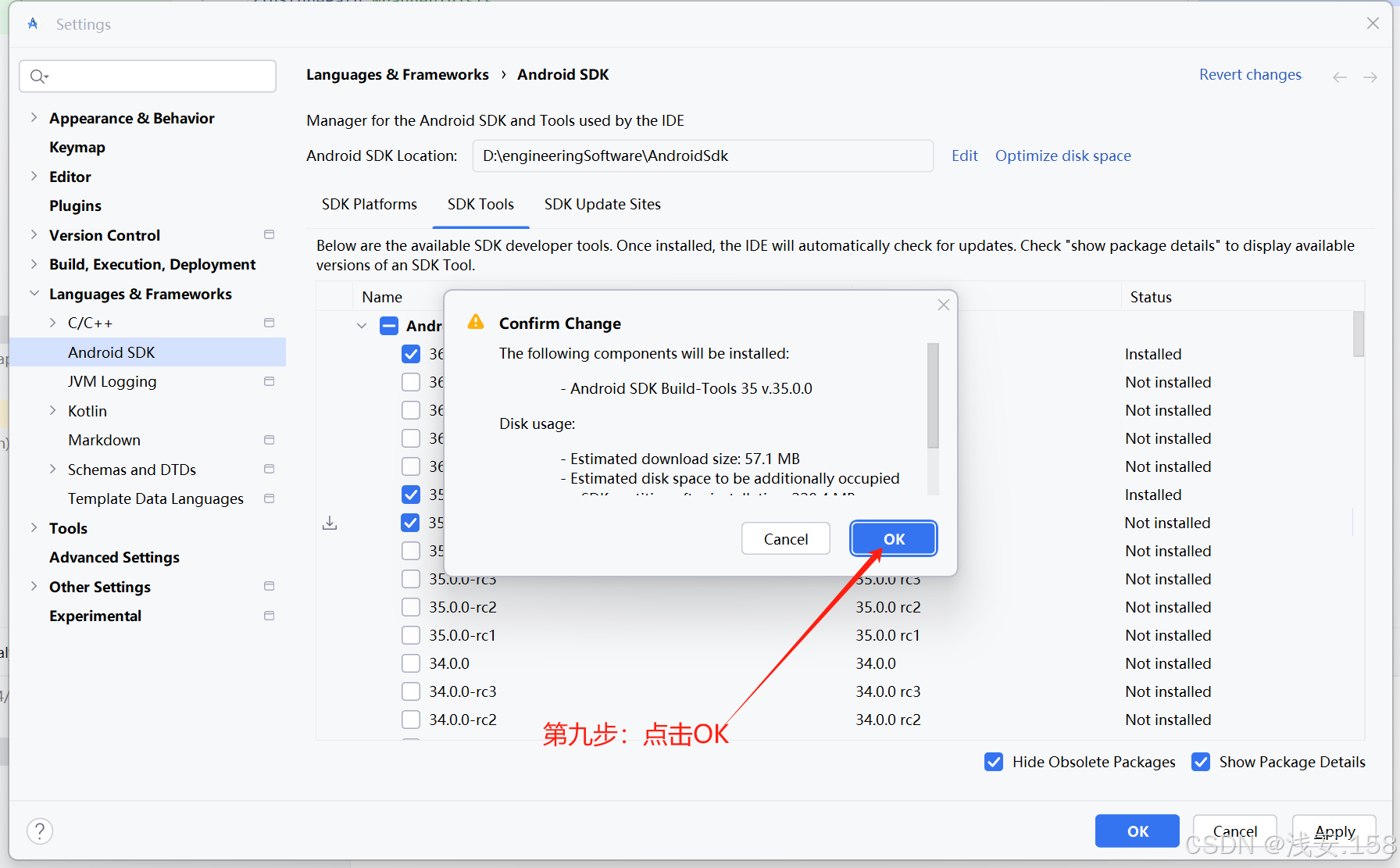
Task: Click the download pending icon beside checked row
Action: [330, 523]
